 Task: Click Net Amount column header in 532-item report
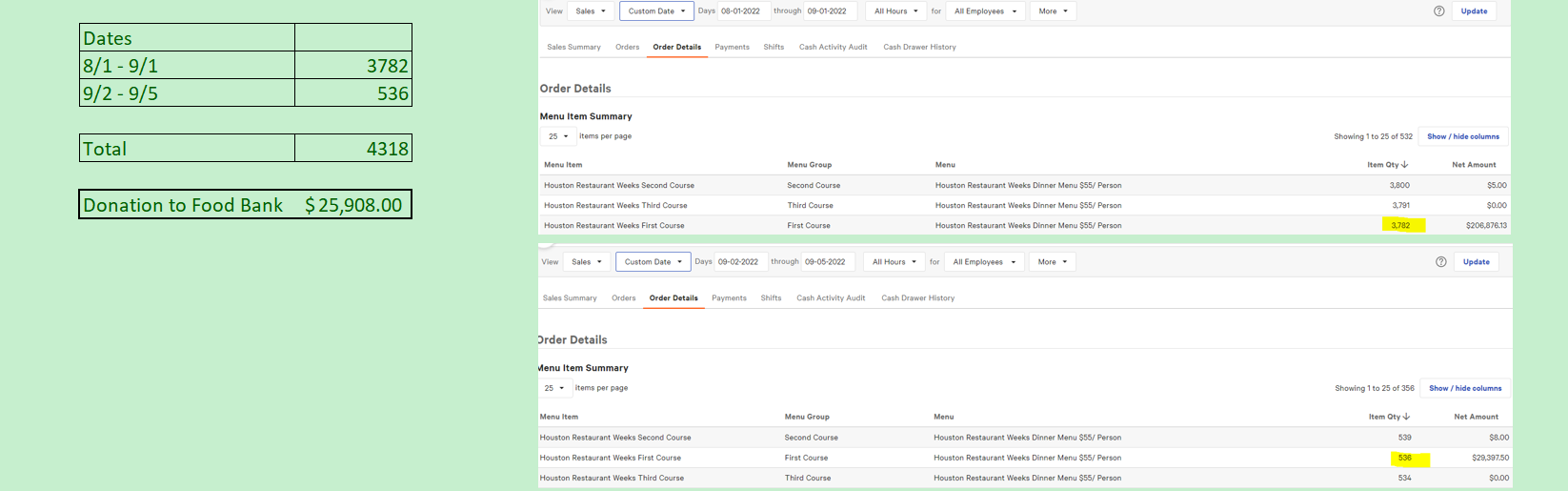click(x=1474, y=165)
